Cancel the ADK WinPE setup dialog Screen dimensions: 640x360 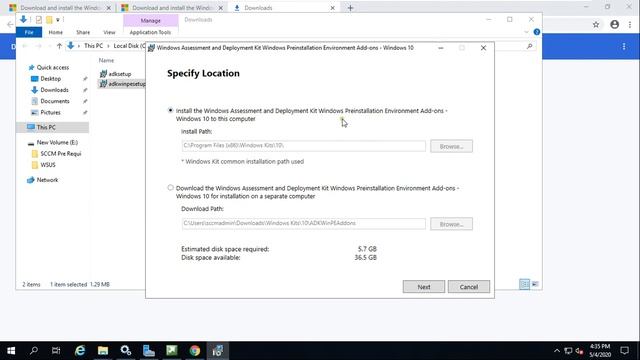[x=469, y=287]
